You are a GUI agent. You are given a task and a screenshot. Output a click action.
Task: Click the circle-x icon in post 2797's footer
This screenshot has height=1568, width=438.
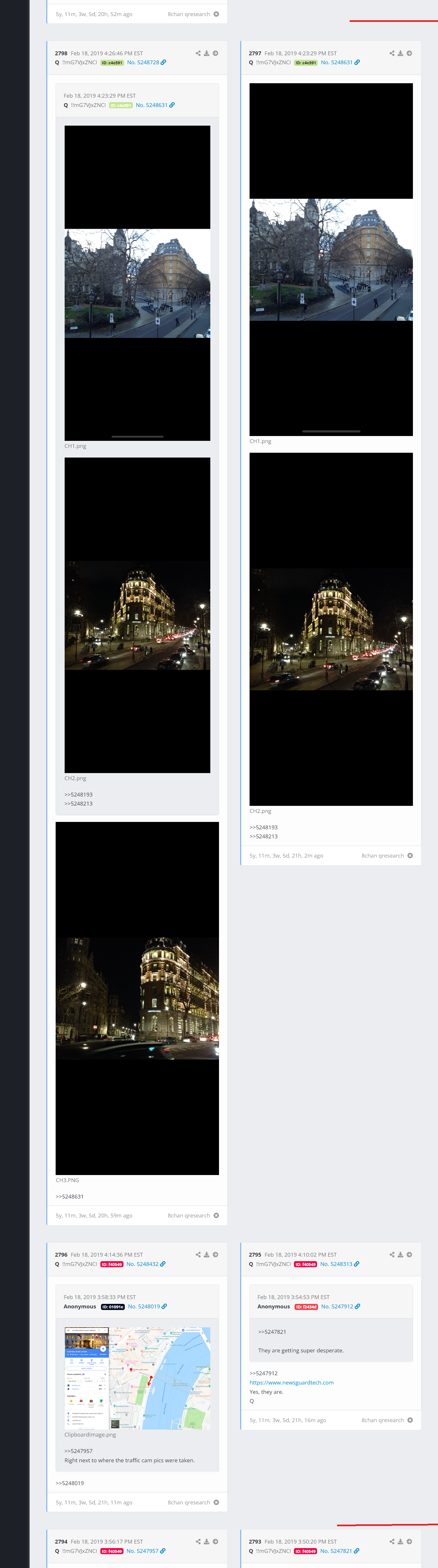pyautogui.click(x=410, y=856)
